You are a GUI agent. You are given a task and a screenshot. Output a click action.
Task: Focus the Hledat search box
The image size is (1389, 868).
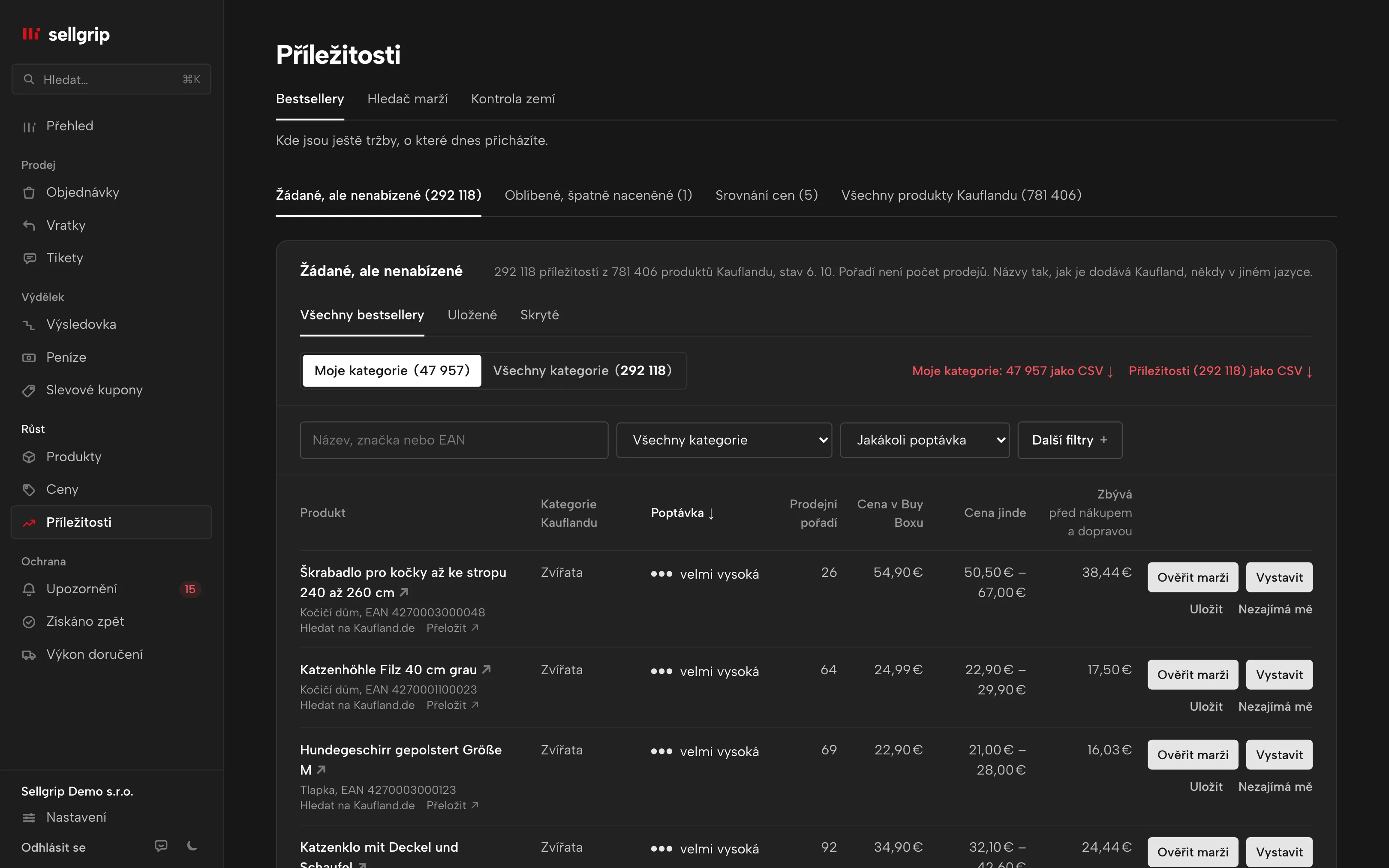pos(111,79)
